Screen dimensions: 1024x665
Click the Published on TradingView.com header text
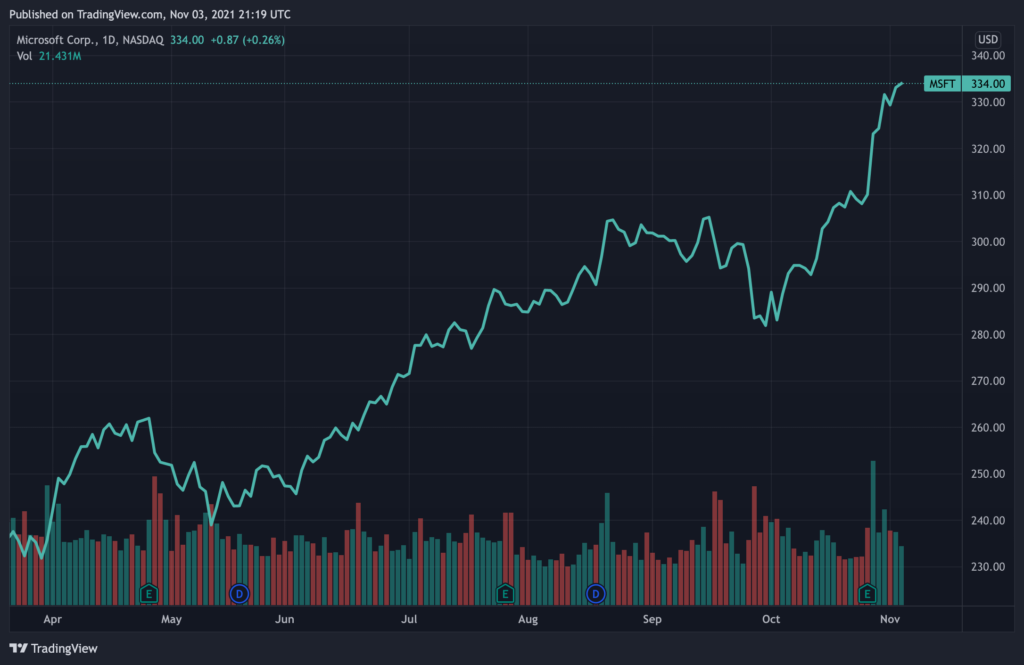150,14
